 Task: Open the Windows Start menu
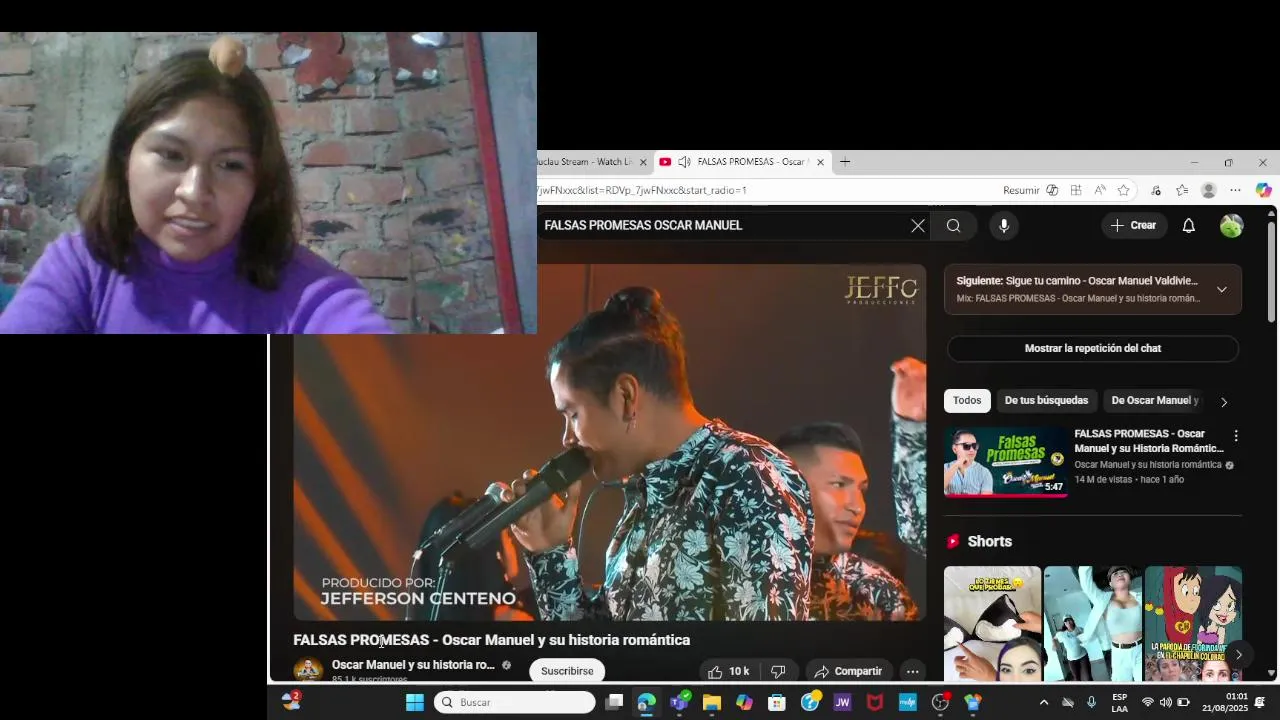click(x=415, y=702)
